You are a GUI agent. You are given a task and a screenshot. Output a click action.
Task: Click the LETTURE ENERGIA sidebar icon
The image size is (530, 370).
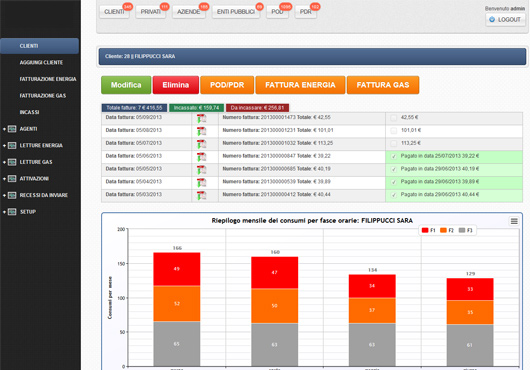(x=12, y=145)
